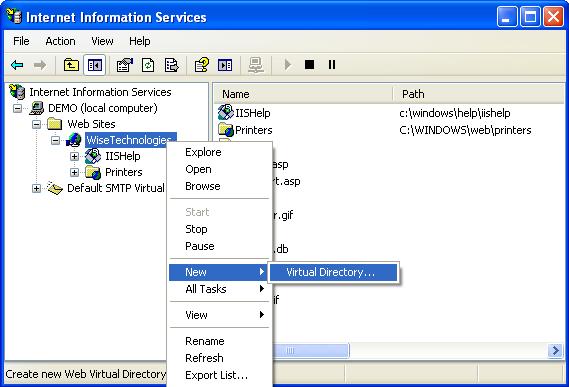Toggle the Show/Hide Console Tree button
The height and width of the screenshot is (387, 569).
click(94, 65)
